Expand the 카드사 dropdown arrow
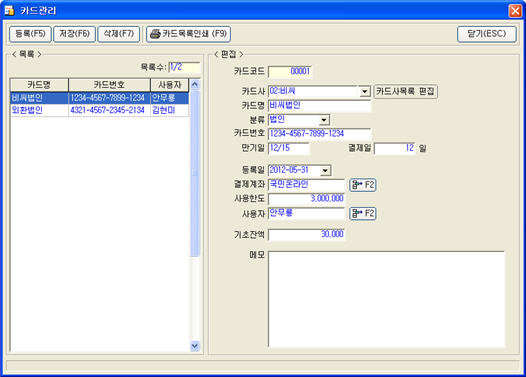The height and width of the screenshot is (377, 526). [365, 92]
